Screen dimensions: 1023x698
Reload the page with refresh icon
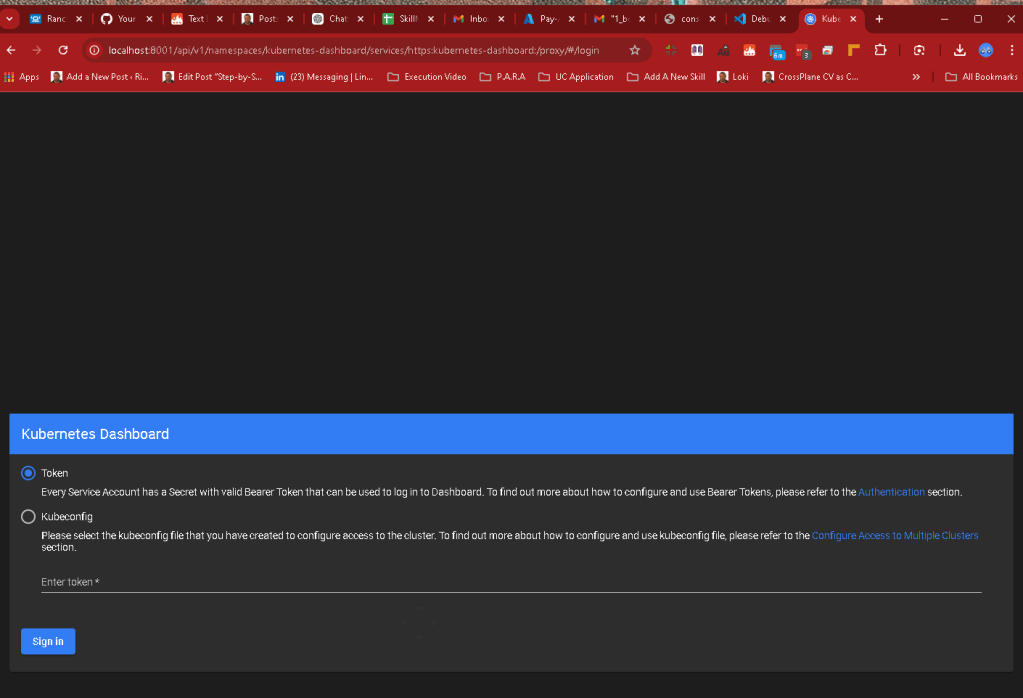63,50
